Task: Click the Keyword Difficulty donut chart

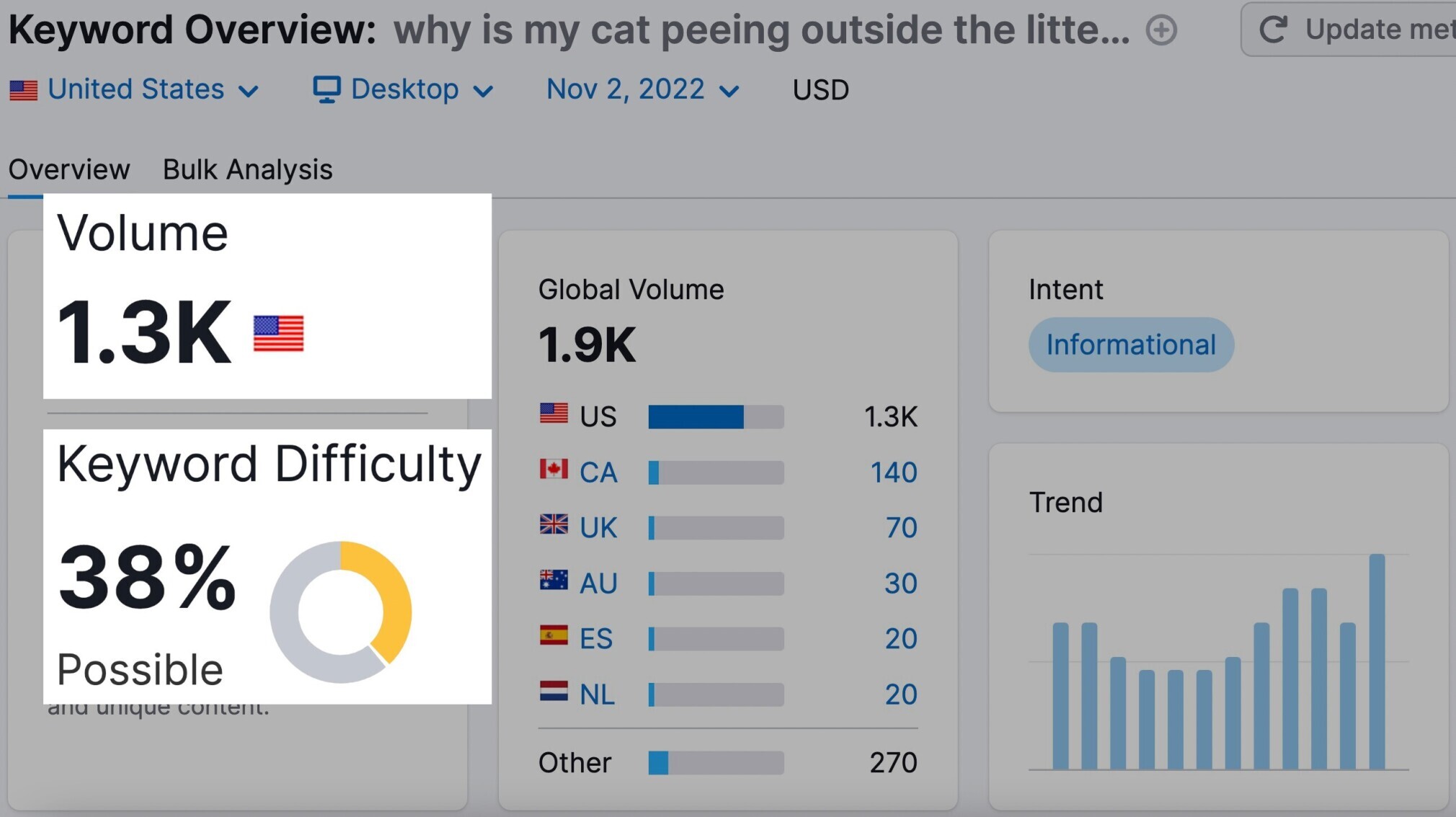Action: pos(340,611)
